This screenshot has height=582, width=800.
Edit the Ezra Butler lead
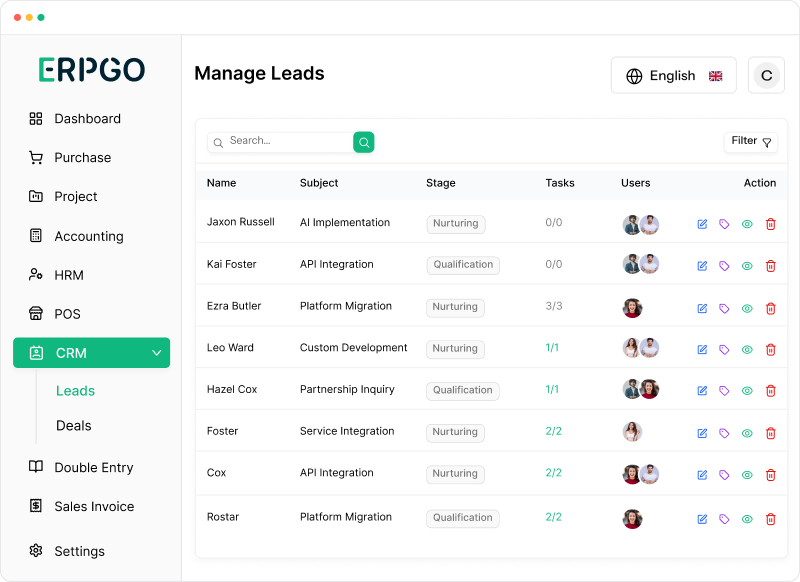[x=702, y=309]
